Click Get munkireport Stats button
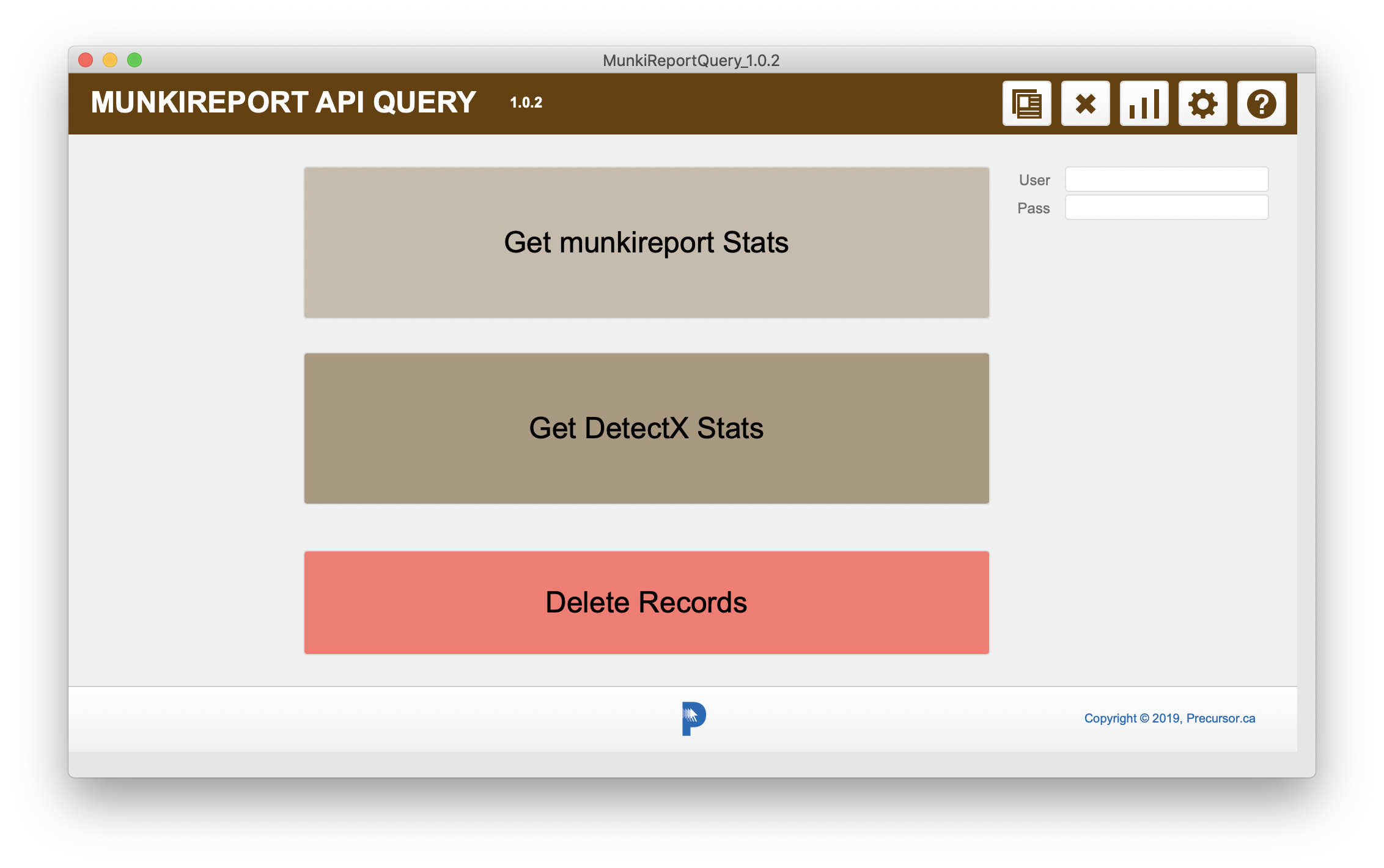 [647, 243]
